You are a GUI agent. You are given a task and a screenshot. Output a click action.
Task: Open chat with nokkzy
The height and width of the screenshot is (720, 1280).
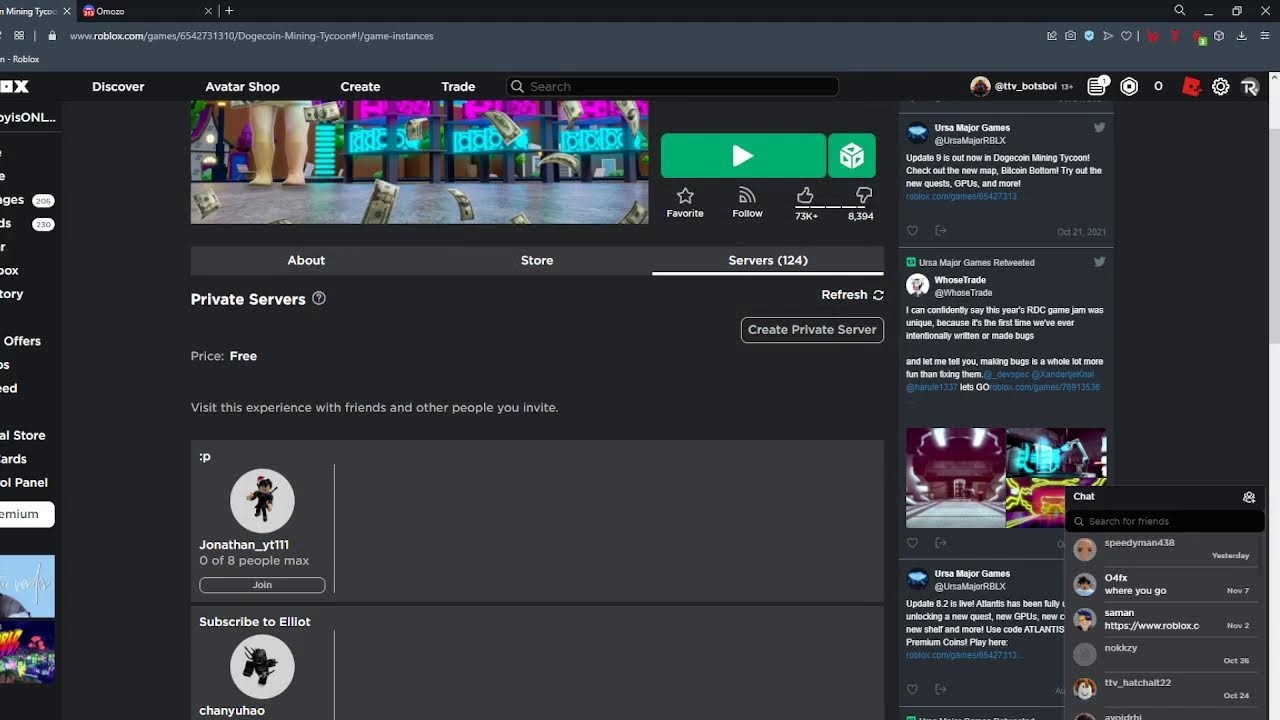pos(1165,654)
